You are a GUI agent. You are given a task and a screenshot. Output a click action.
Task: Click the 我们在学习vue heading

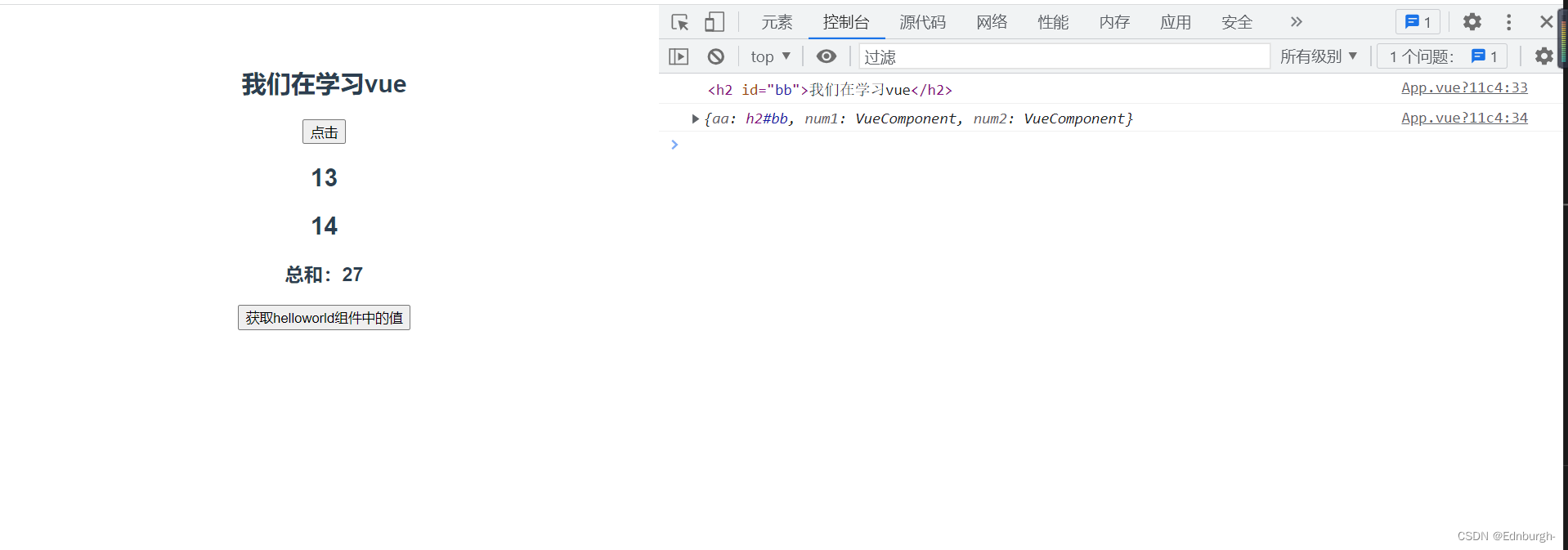(324, 84)
